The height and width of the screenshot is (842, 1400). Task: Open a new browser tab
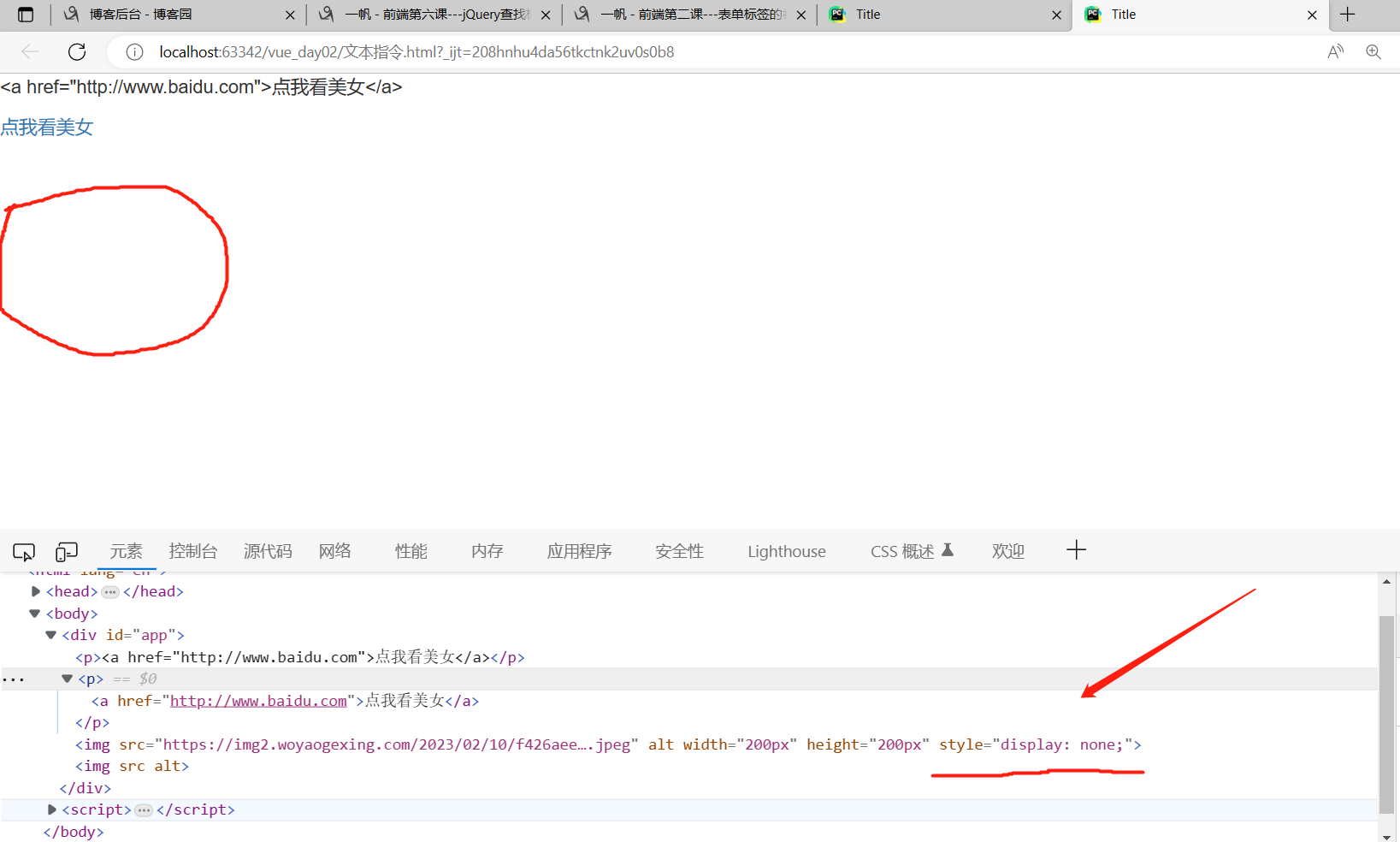(x=1348, y=15)
